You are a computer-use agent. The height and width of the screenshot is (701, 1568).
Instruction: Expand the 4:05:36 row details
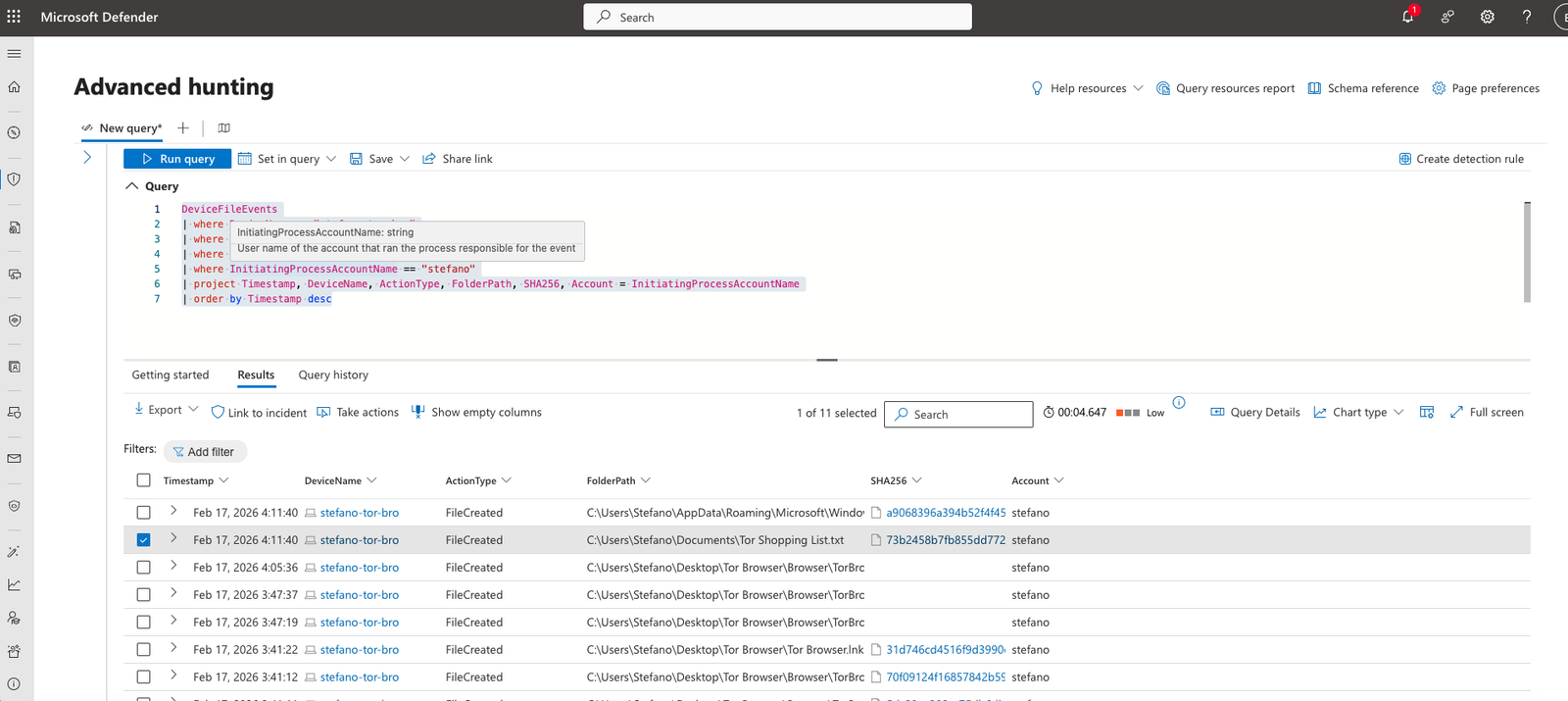point(173,566)
